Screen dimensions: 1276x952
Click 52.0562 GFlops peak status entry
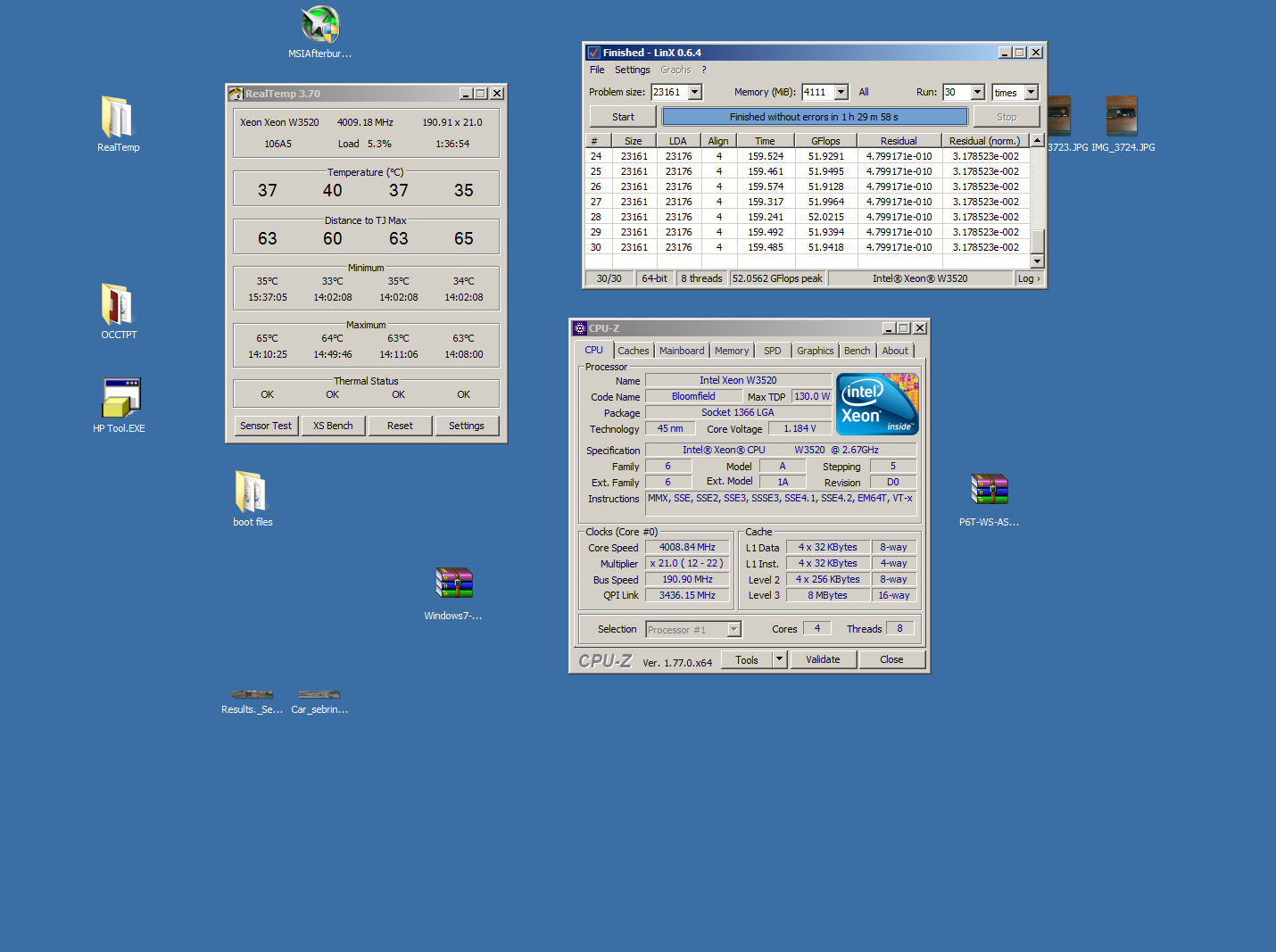pos(777,278)
